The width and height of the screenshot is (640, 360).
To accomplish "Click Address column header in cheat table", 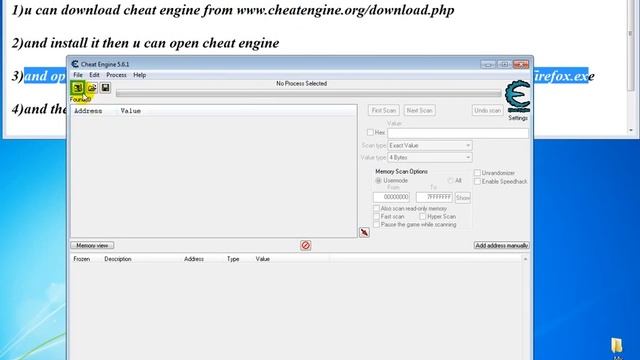I will coord(194,259).
